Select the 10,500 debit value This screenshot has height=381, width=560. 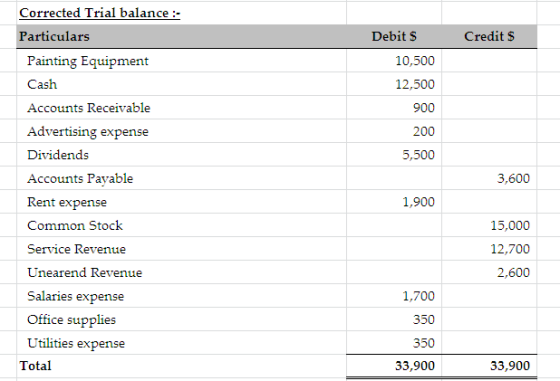415,61
